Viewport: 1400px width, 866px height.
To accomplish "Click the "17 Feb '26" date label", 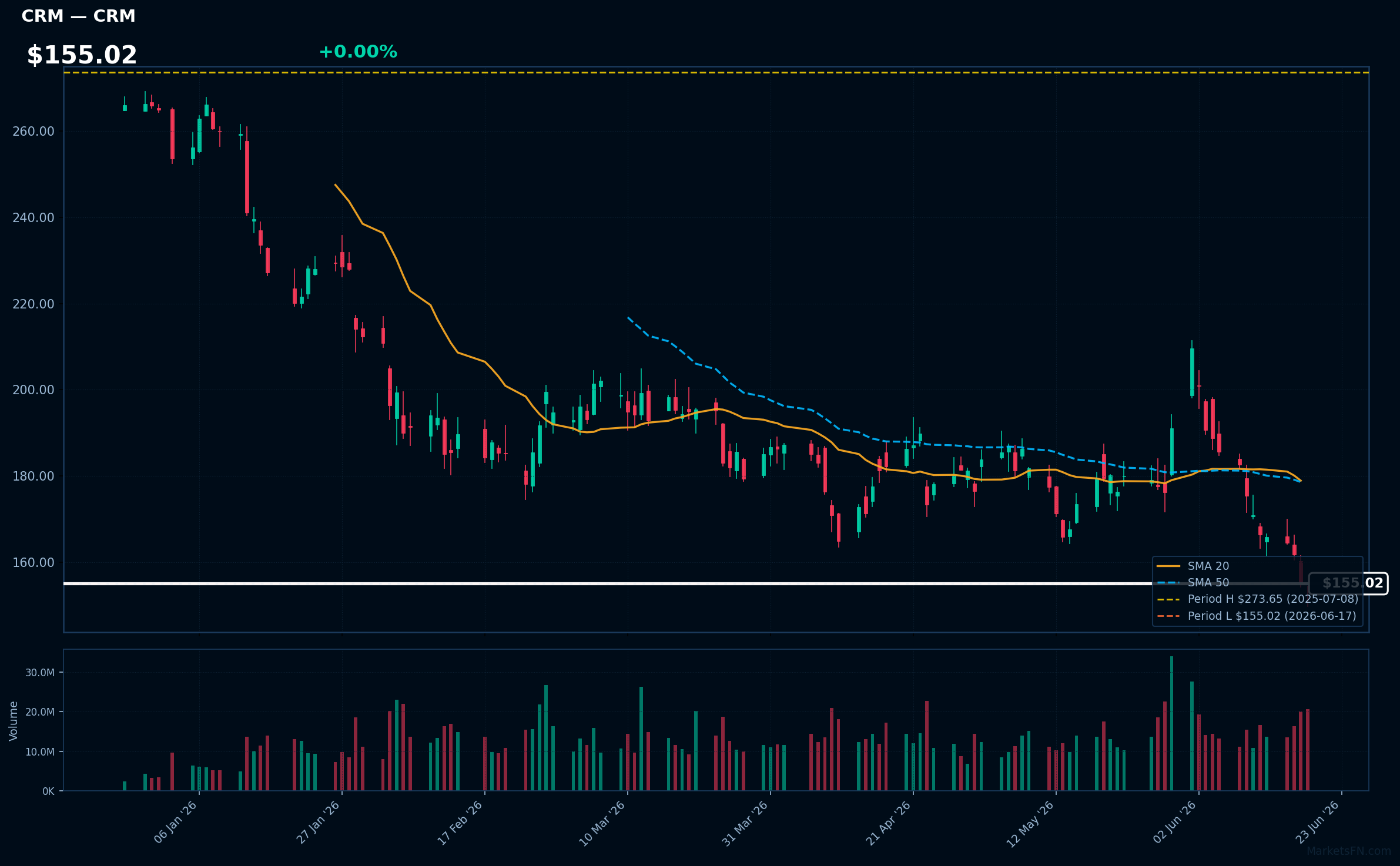I will click(x=460, y=823).
